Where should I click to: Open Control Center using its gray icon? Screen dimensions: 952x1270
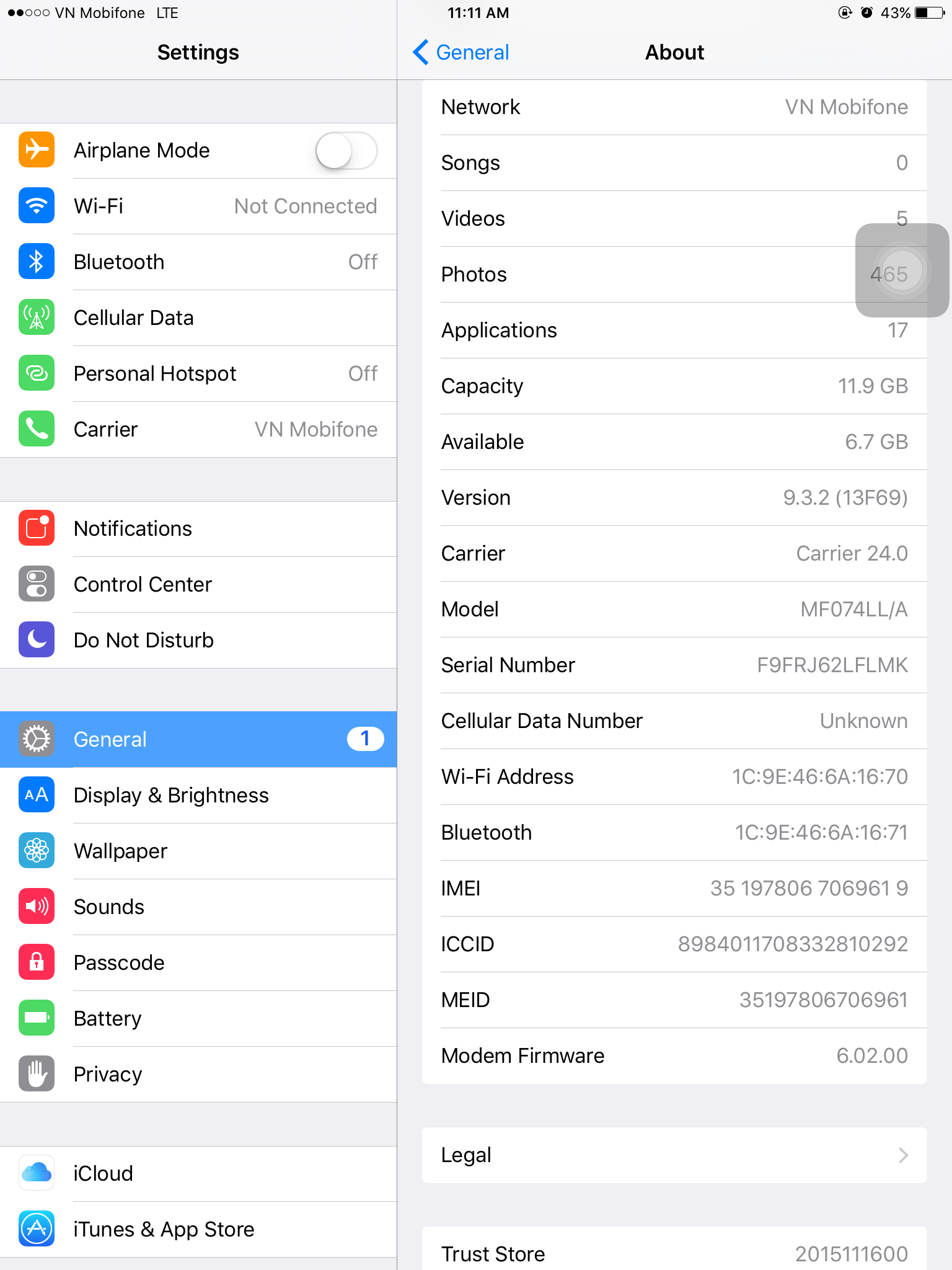coord(37,584)
